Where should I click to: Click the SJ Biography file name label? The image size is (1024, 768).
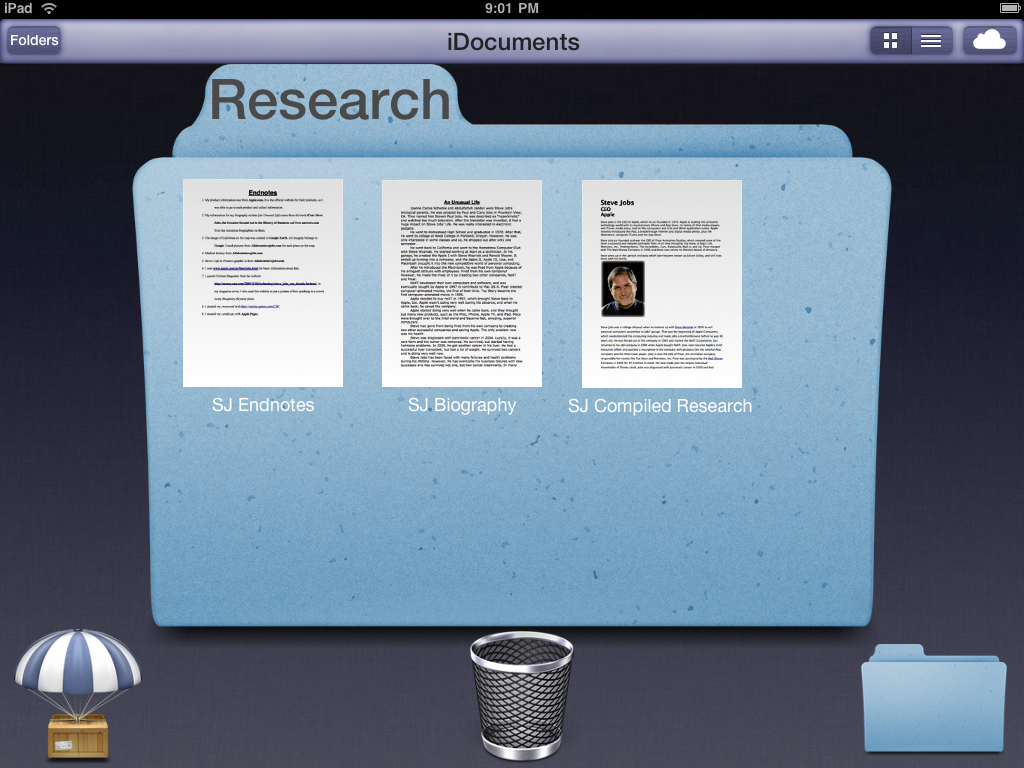pyautogui.click(x=462, y=406)
